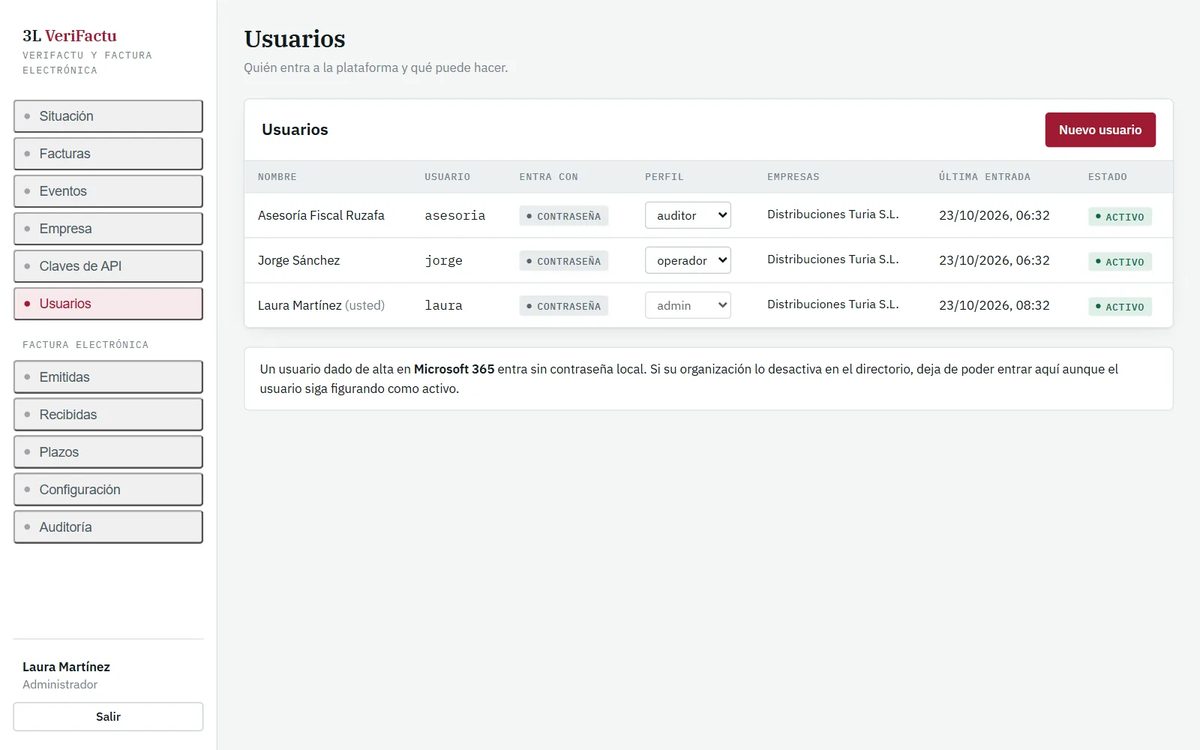Click the EMPRESAS column header

click(x=793, y=177)
